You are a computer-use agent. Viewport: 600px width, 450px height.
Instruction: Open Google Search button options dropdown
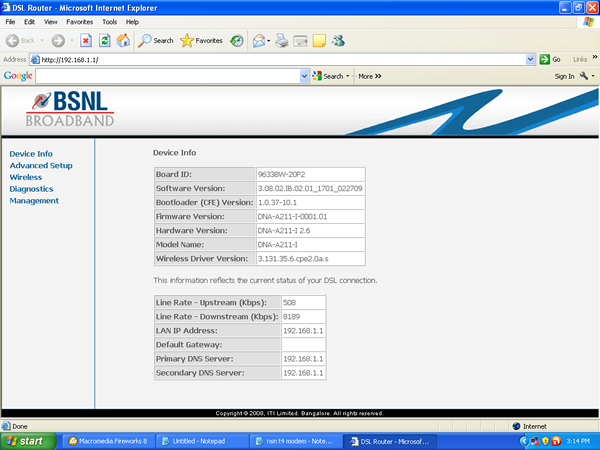pos(347,76)
